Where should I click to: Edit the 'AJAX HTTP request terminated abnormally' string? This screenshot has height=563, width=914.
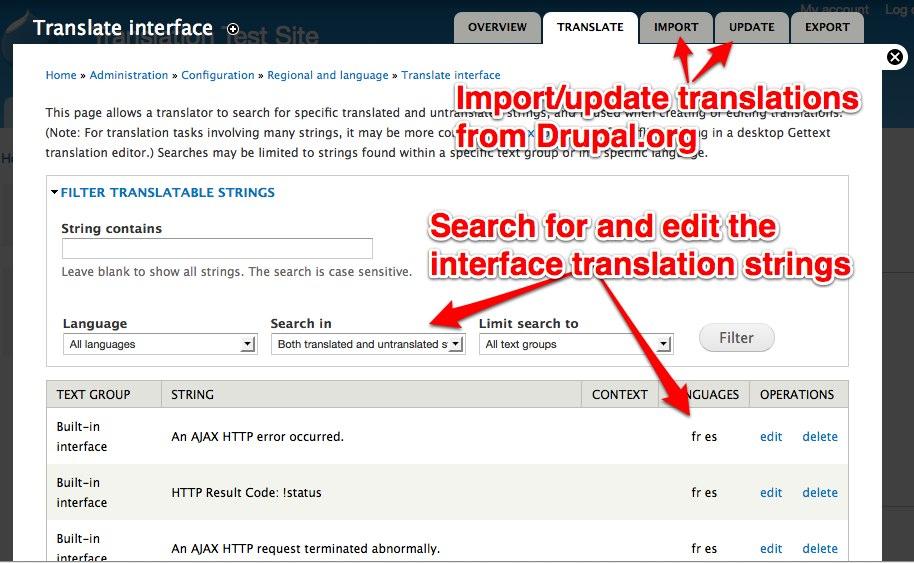(x=771, y=548)
